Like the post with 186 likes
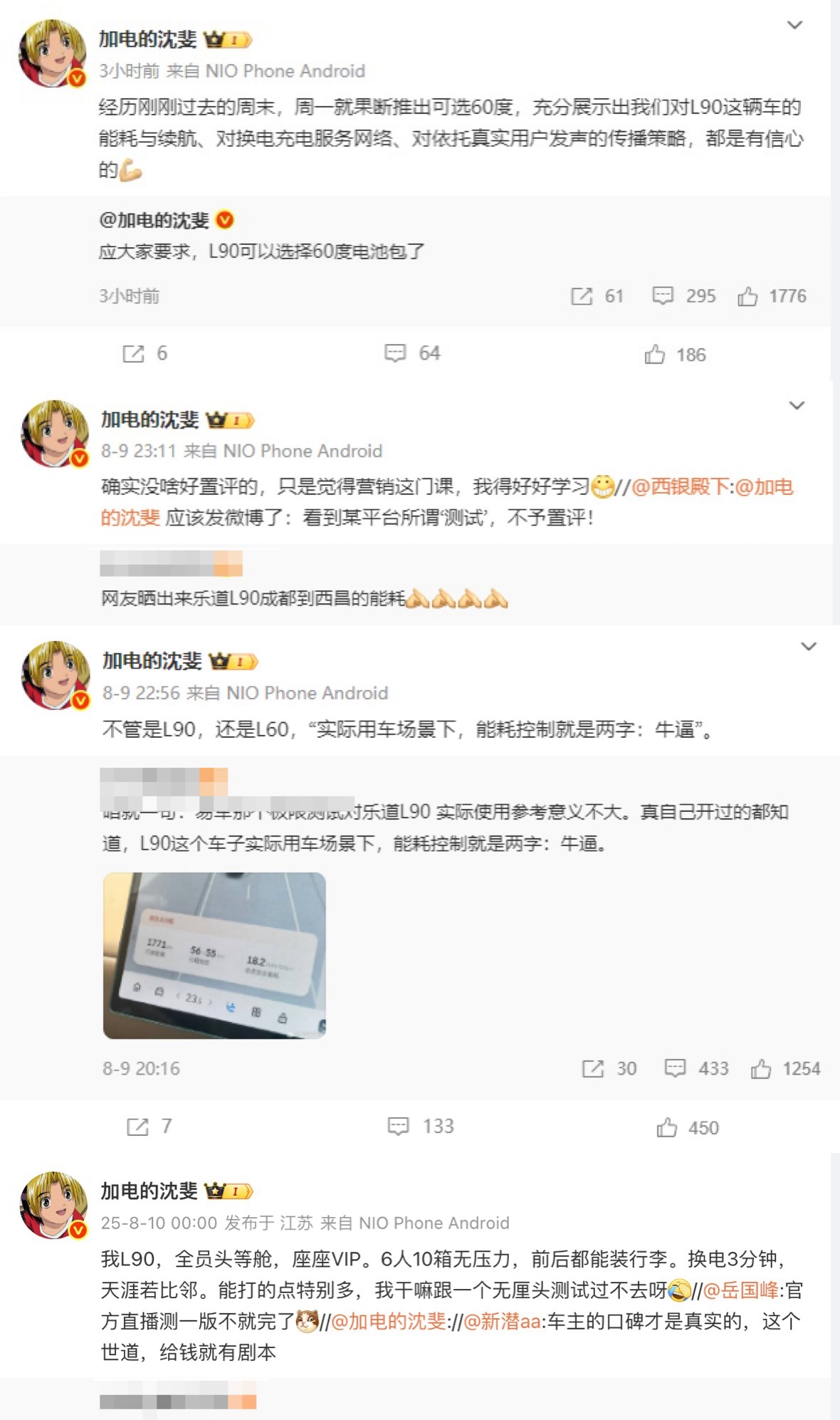Image resolution: width=840 pixels, height=1420 pixels. [654, 354]
